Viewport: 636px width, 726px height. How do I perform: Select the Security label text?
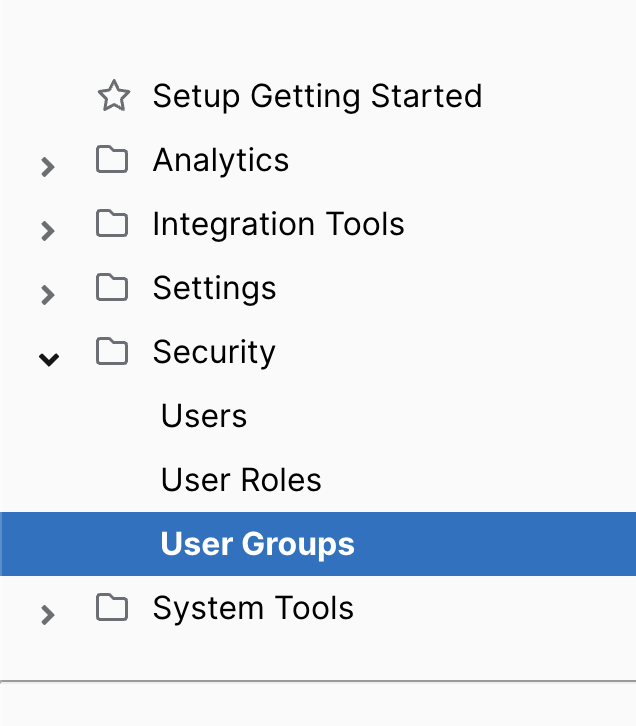pos(213,352)
